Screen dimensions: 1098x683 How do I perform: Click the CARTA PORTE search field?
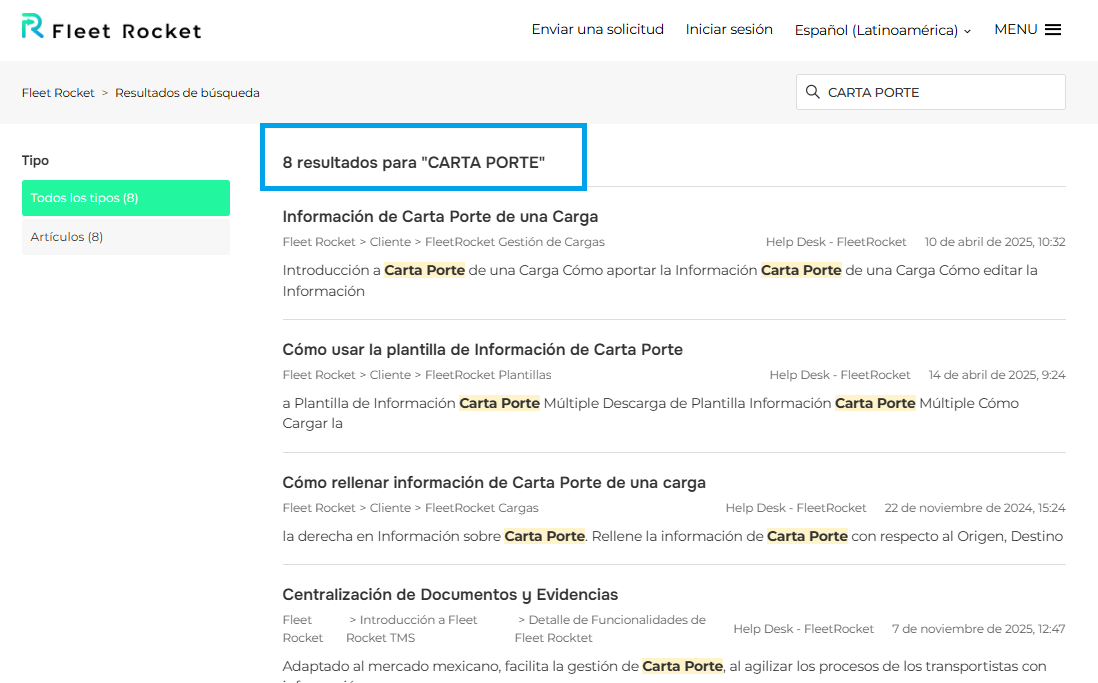click(x=931, y=92)
